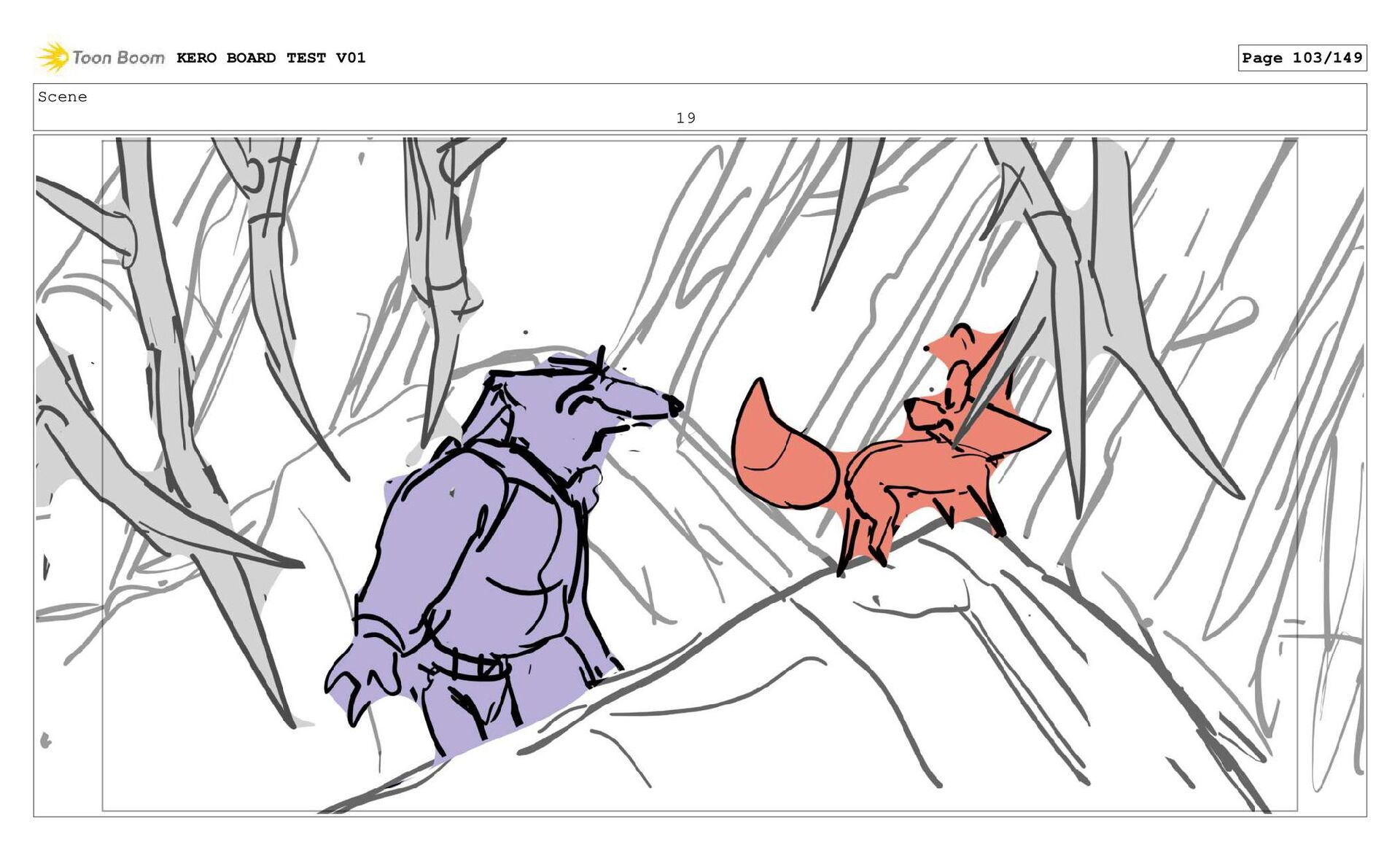Click the Page 103/149 indicator box
1400x850 pixels.
click(1302, 58)
